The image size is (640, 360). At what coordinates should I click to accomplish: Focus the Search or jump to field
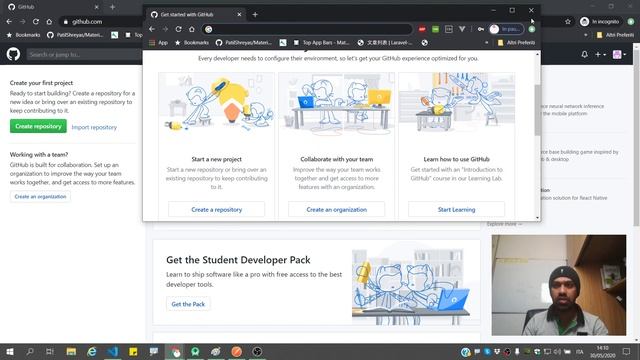(84, 54)
